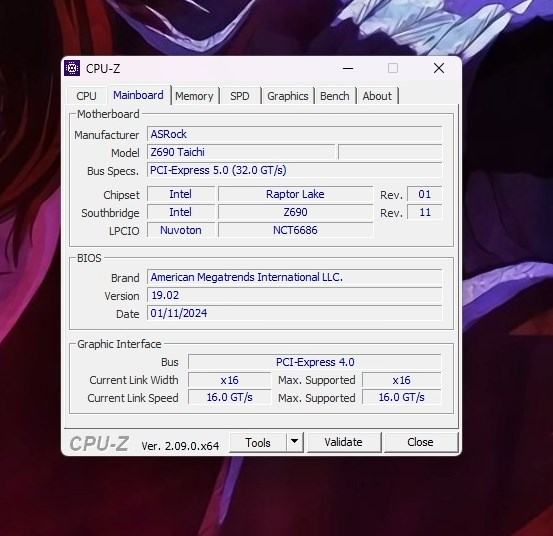Click the Raptor Lake chipset value

pos(296,194)
